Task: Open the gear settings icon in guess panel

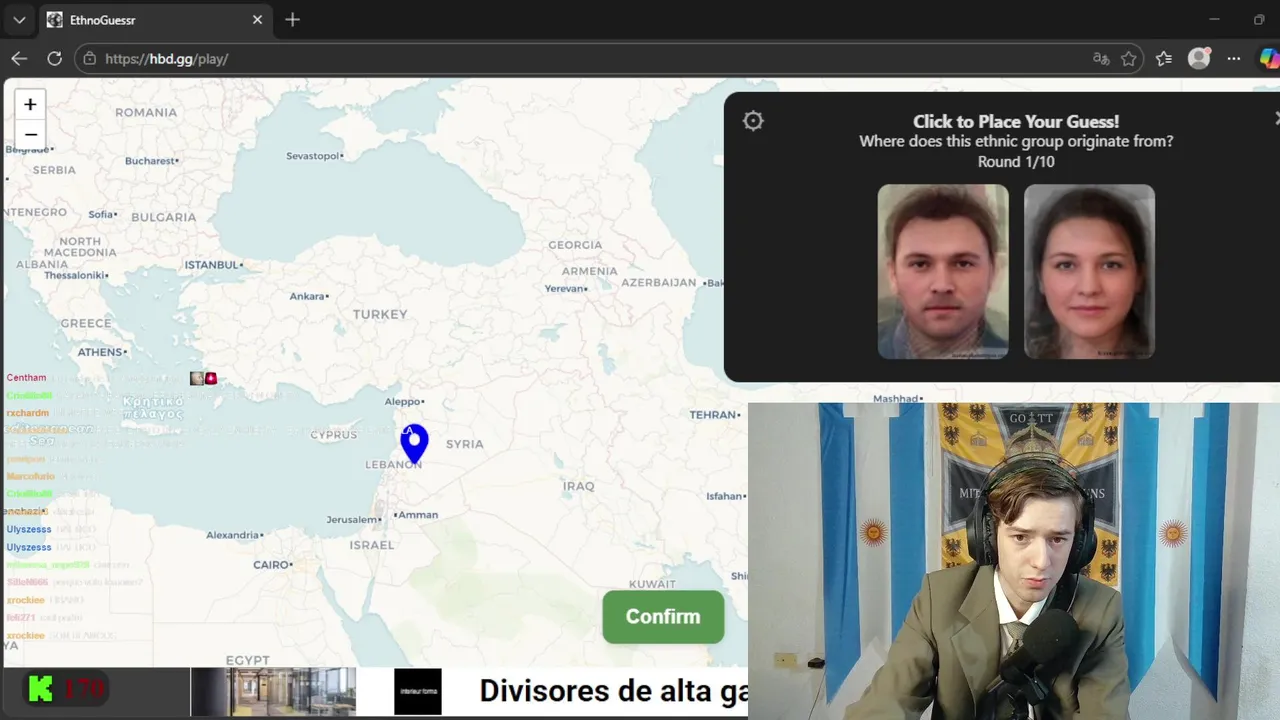Action: pyautogui.click(x=753, y=121)
